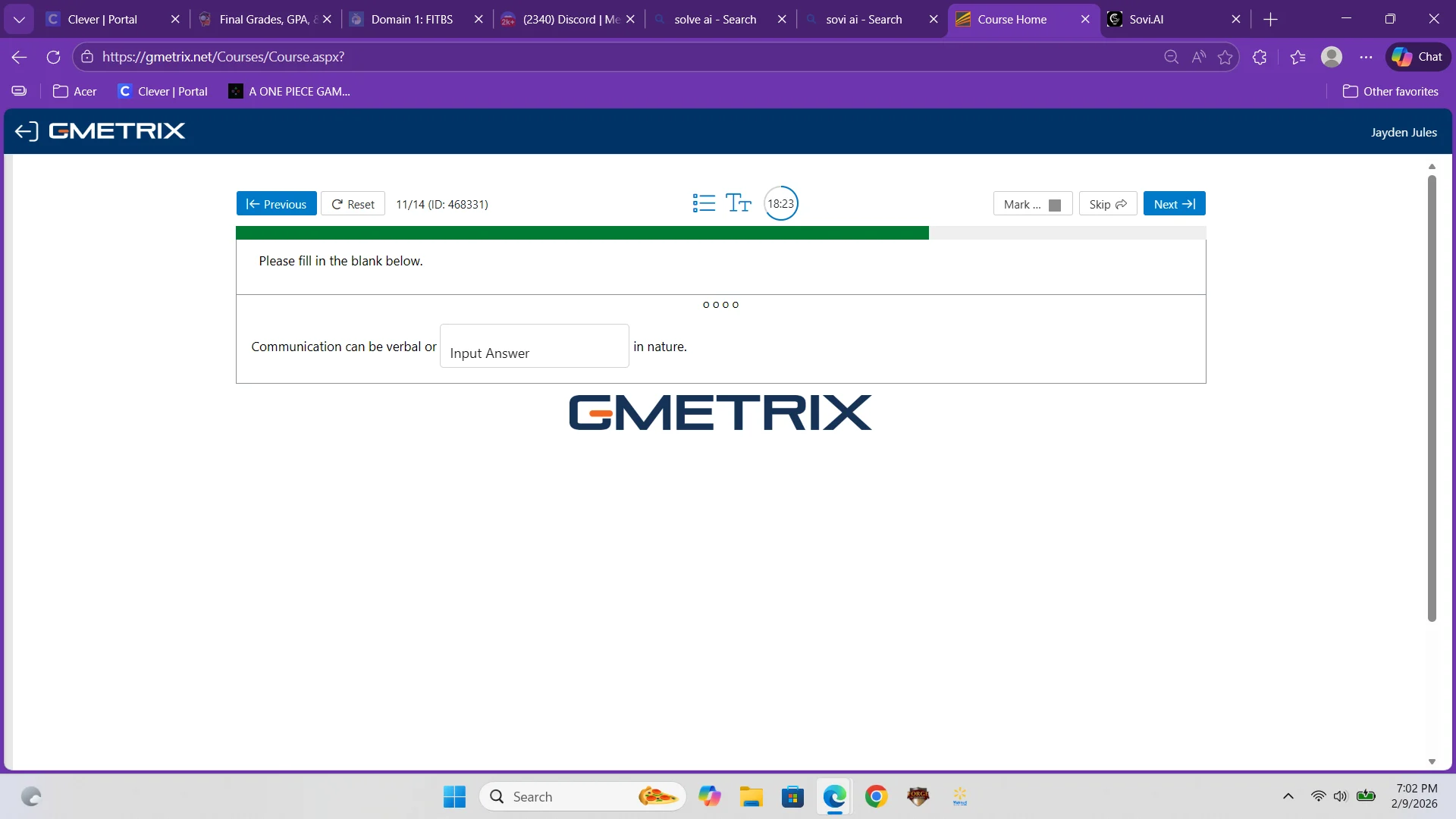The width and height of the screenshot is (1456, 819).
Task: Click the Next question button
Action: click(x=1174, y=204)
